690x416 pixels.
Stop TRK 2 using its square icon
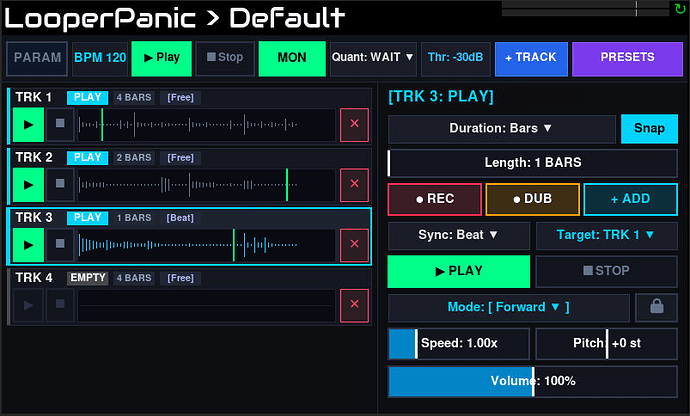(x=60, y=185)
